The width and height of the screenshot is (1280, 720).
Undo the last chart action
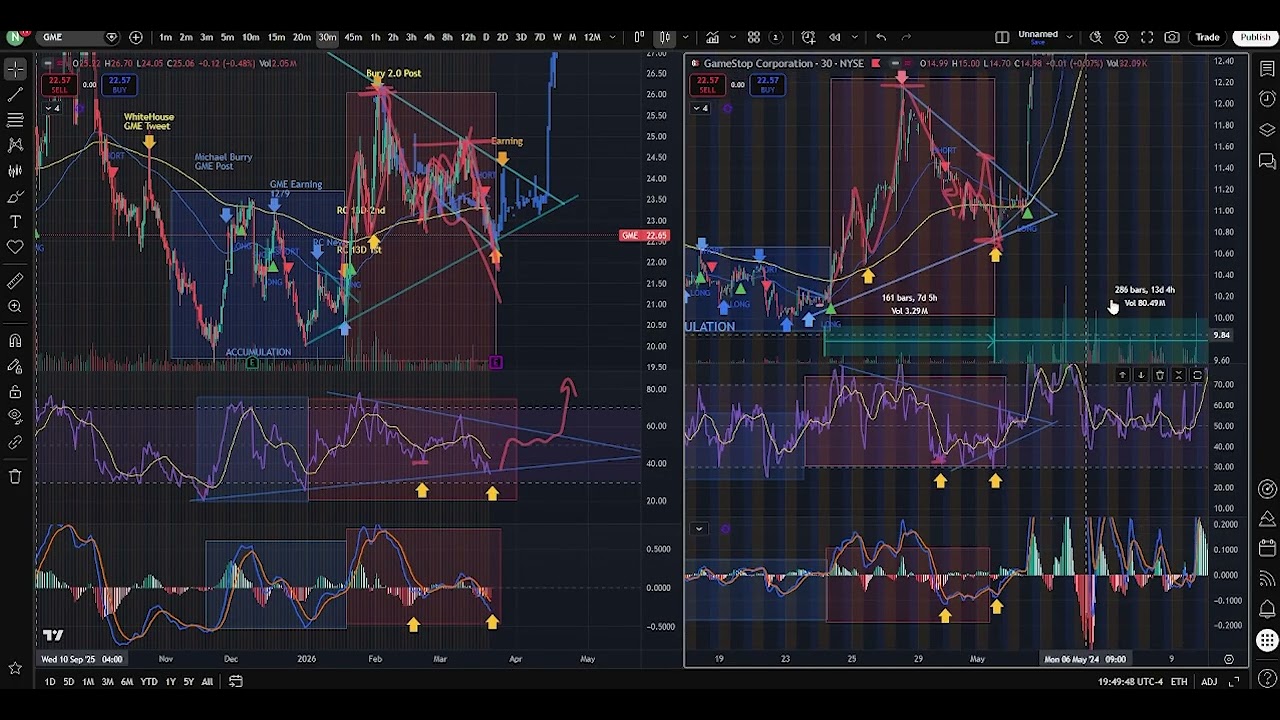coord(881,37)
